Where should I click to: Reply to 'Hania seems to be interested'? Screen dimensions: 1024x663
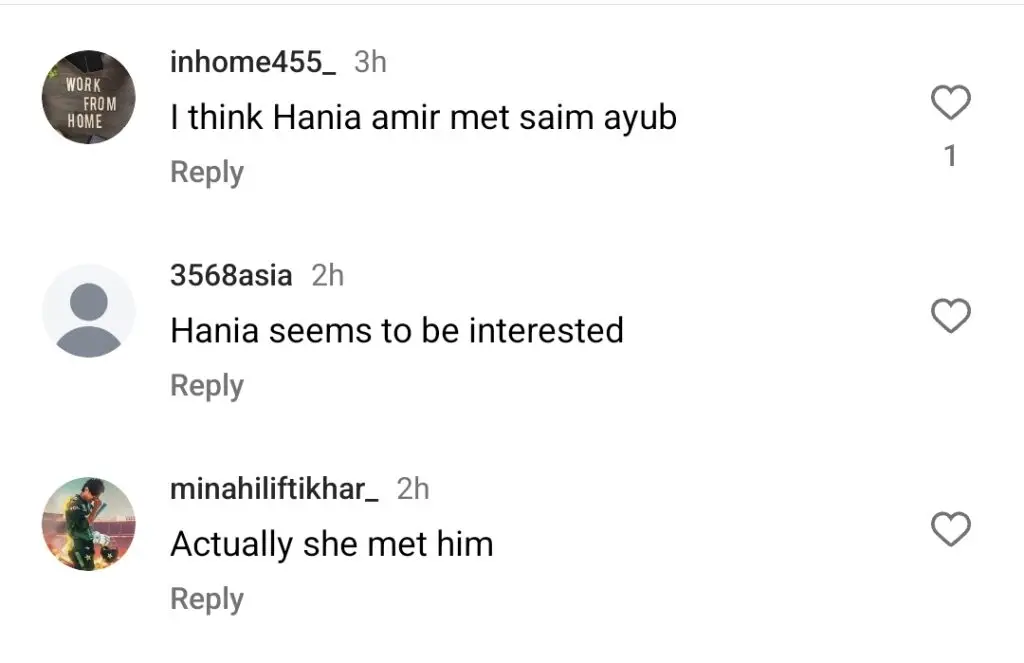[207, 385]
